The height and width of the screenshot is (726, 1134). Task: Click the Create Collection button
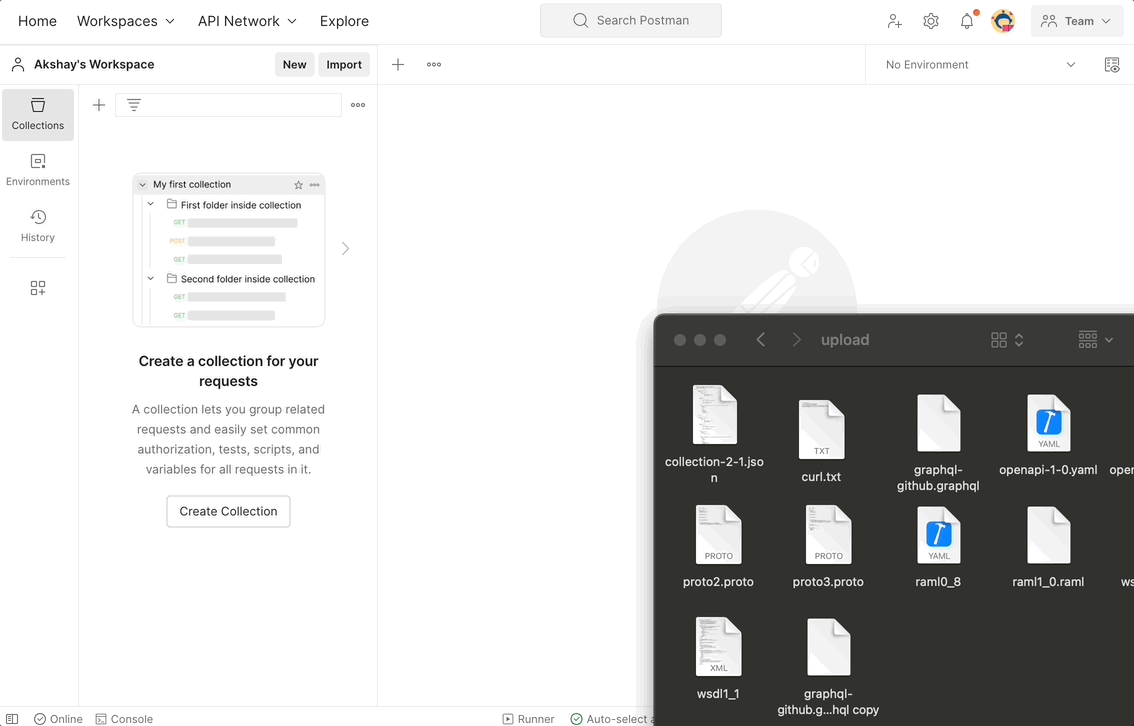pos(228,511)
